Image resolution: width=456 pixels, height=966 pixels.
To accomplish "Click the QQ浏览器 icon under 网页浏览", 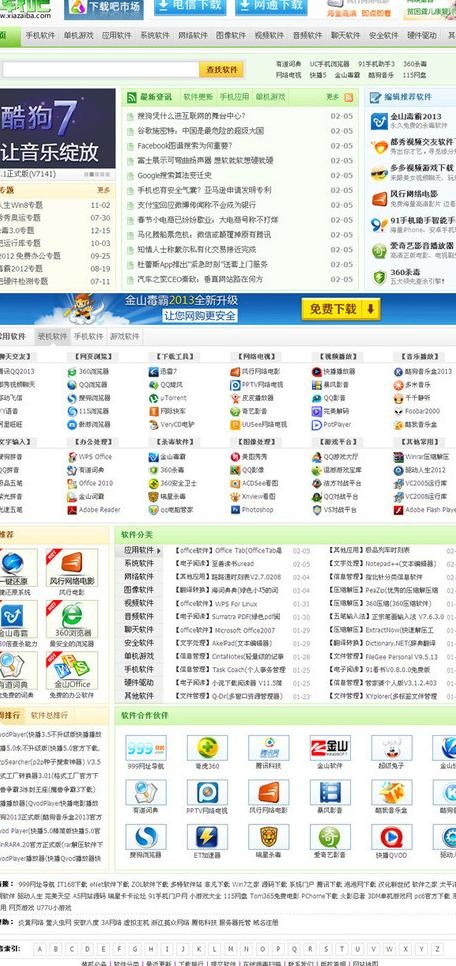I will click(x=72, y=384).
